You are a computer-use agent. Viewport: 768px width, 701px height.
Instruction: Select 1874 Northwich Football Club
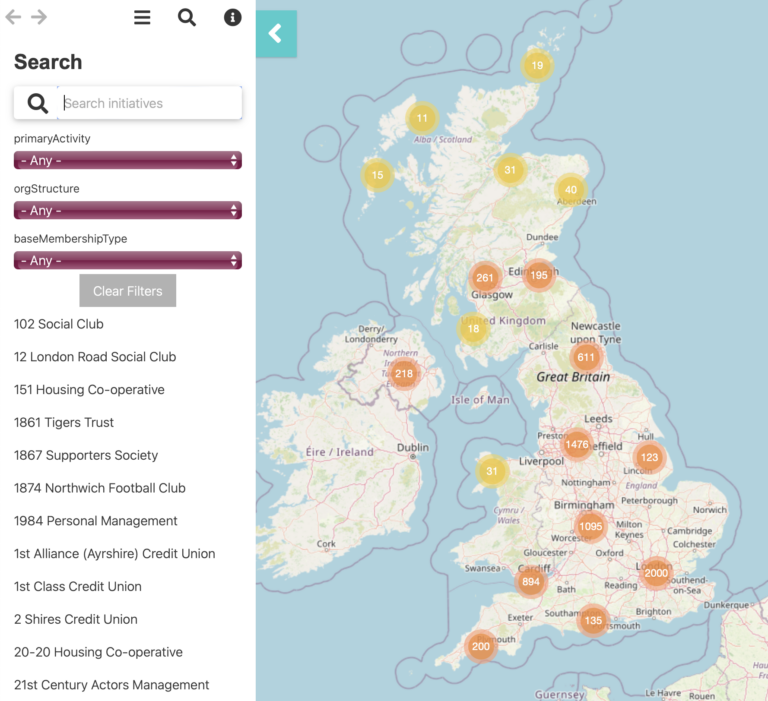coord(100,488)
